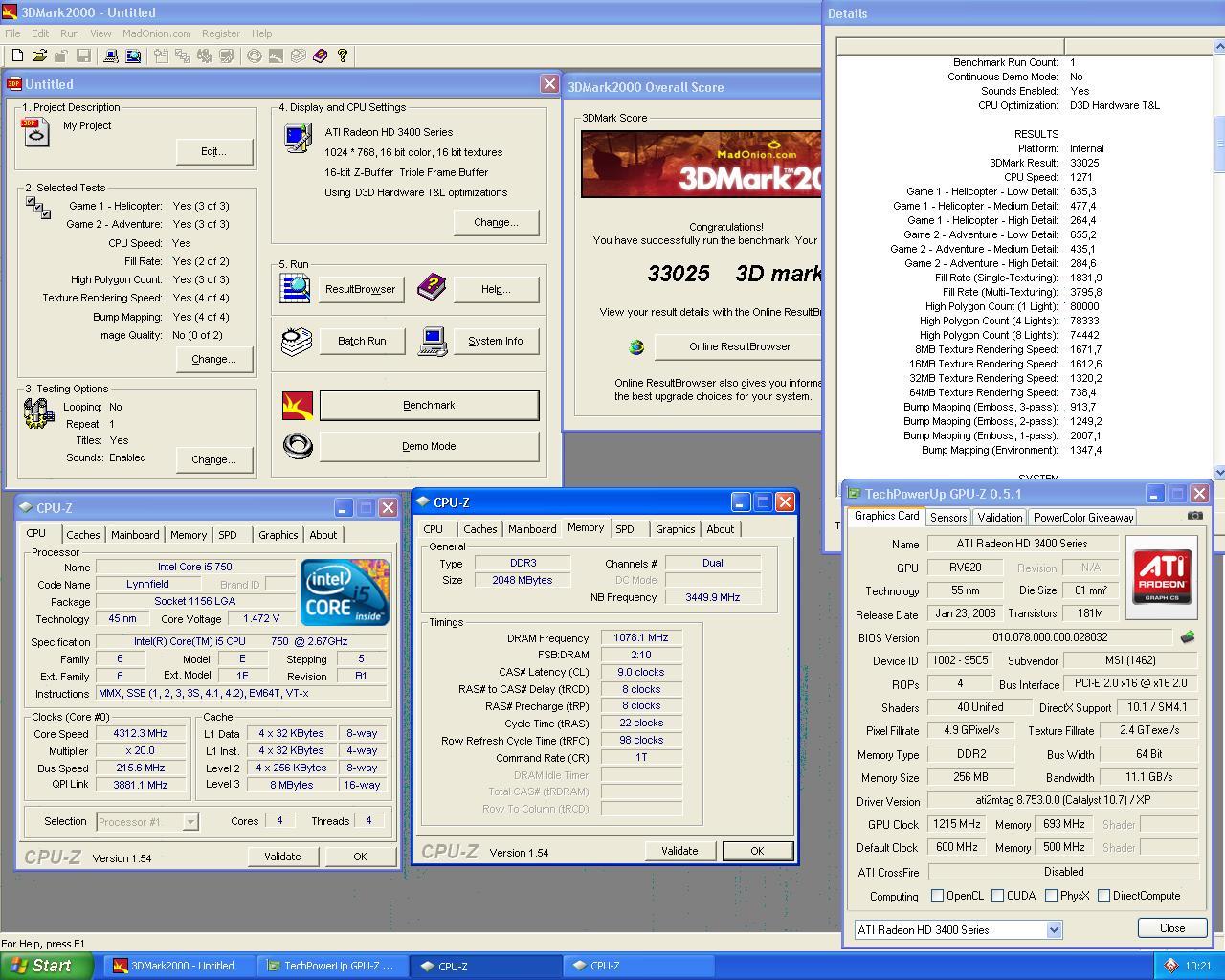
Task: Toggle the PhysX checkbox in GPU-Z
Action: point(1051,896)
